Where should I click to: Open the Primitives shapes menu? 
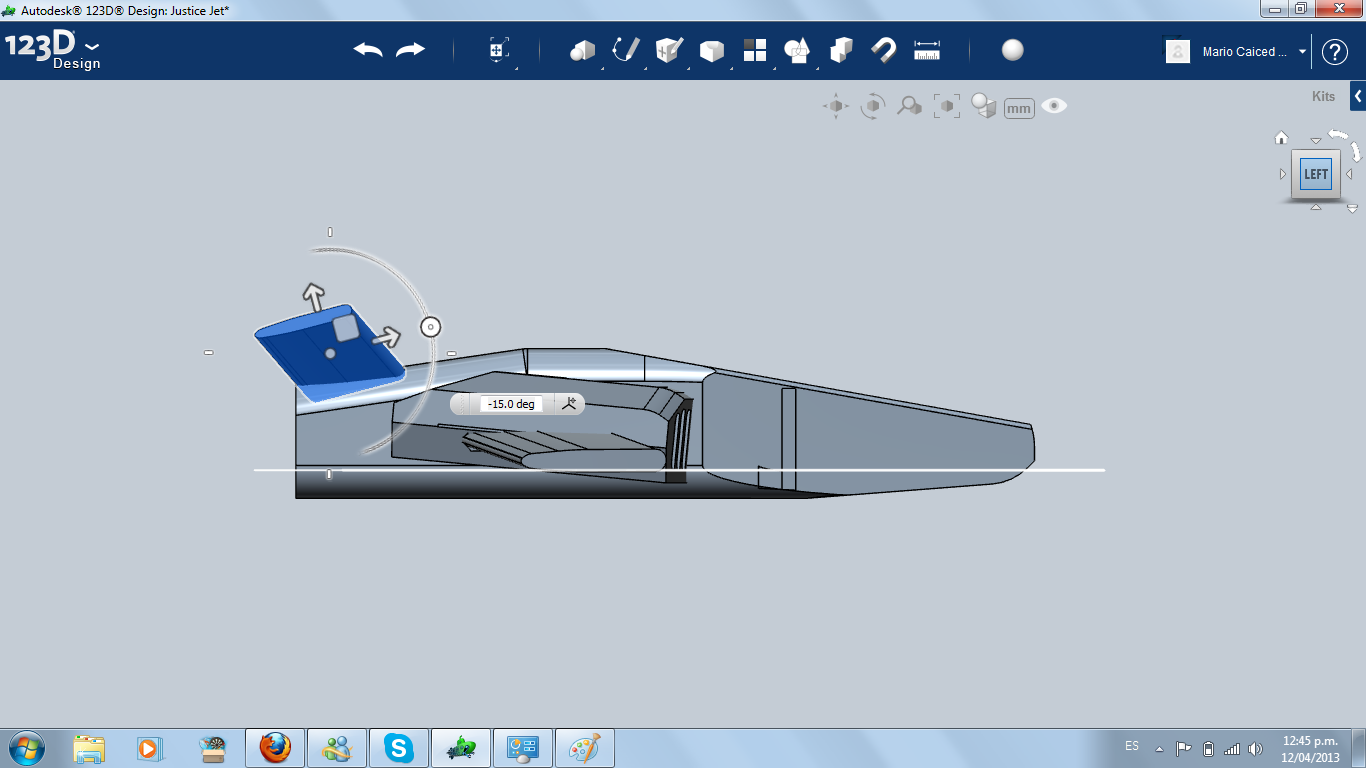tap(582, 50)
